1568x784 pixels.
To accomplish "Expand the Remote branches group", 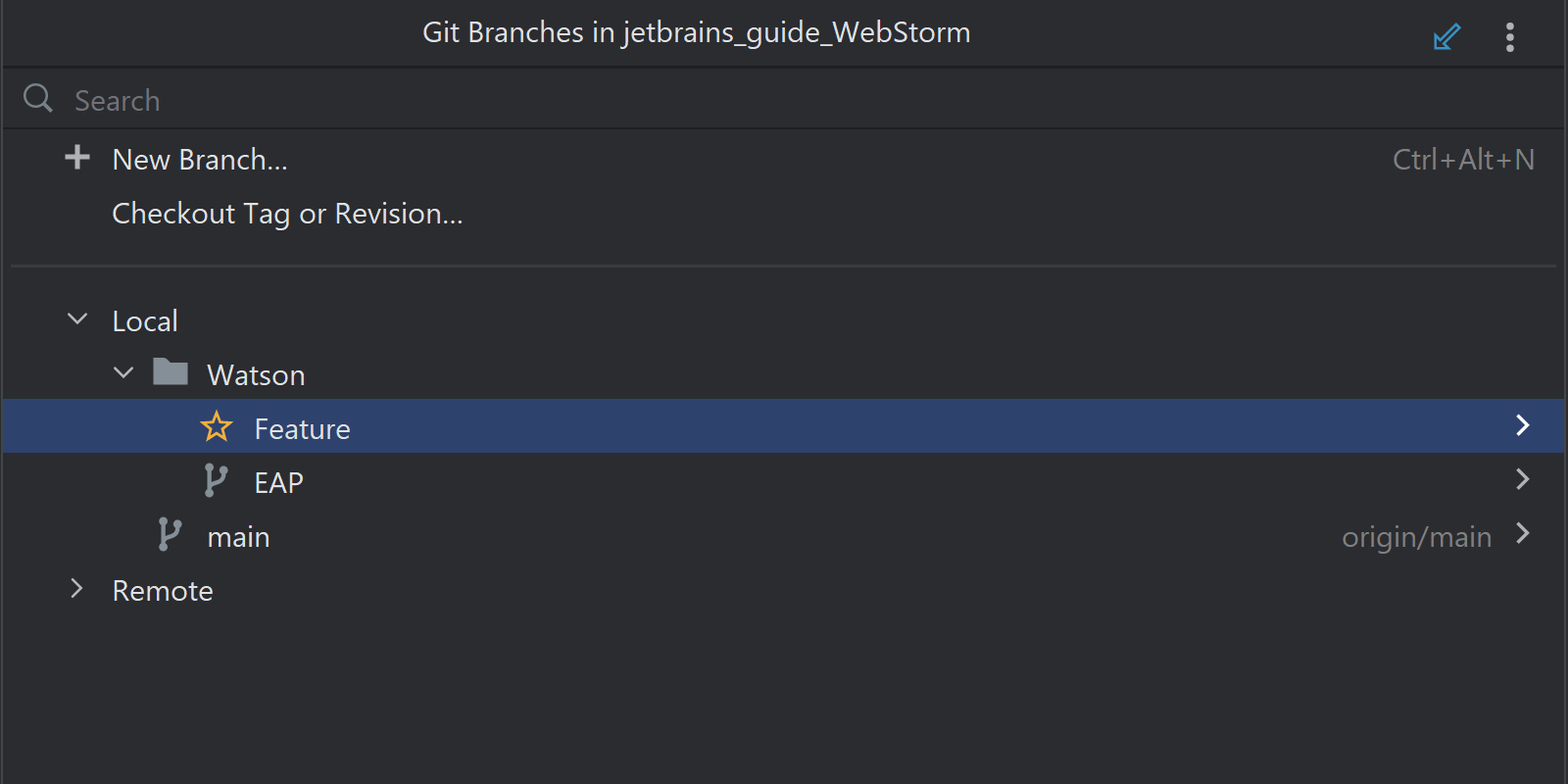I will tap(76, 588).
